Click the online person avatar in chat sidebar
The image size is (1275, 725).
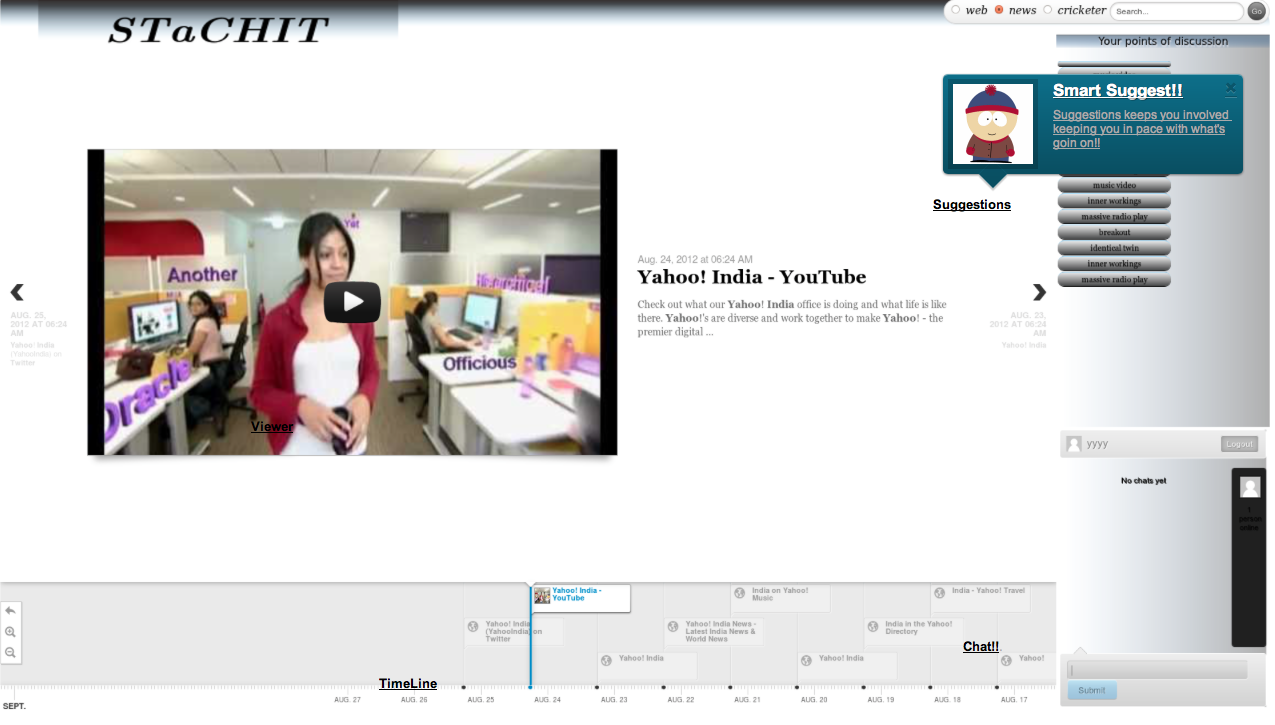1250,487
